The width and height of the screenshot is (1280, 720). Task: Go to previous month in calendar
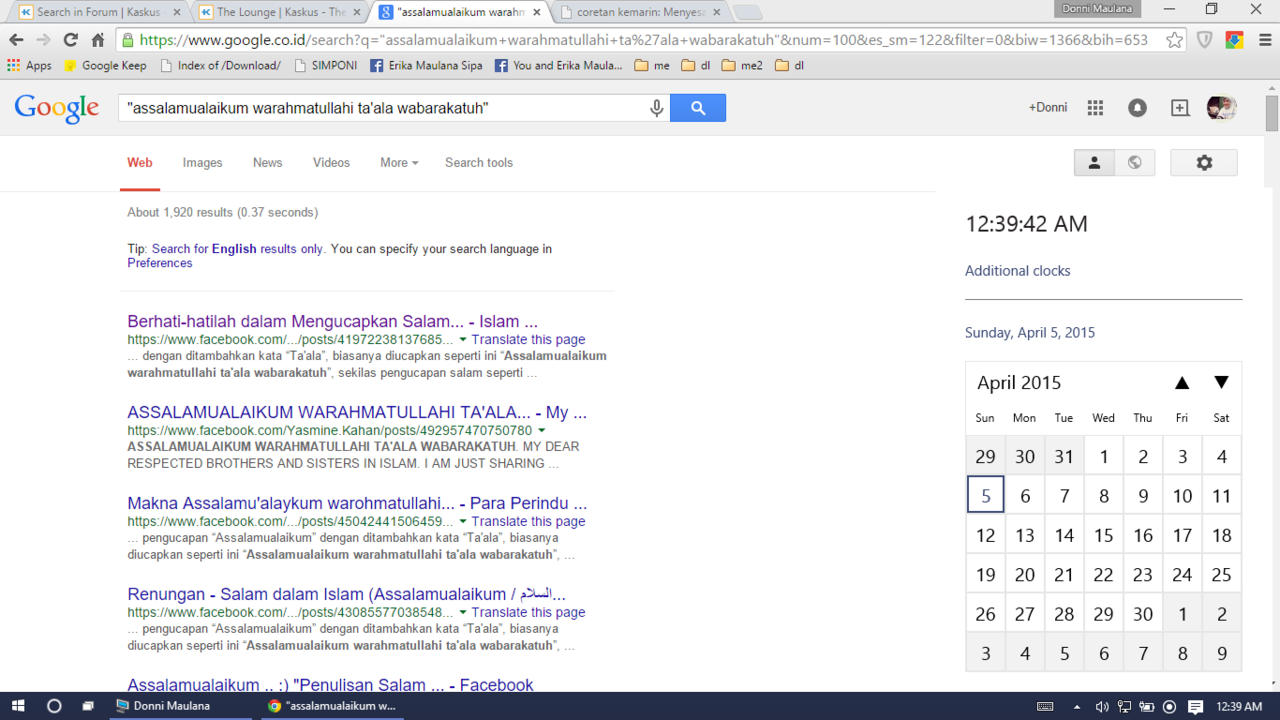(x=1182, y=382)
